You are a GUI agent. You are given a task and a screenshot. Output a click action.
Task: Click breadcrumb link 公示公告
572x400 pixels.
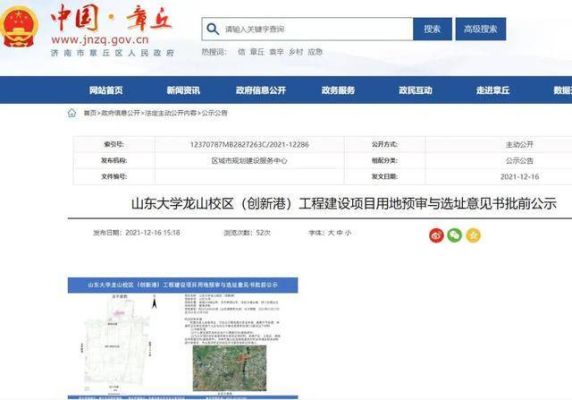214,113
